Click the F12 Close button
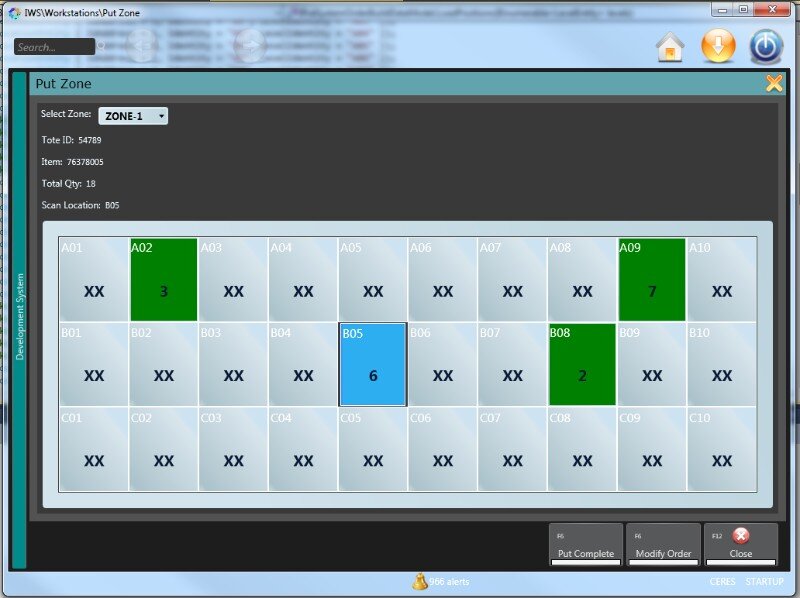Screen dimensions: 800x598 [x=740, y=544]
